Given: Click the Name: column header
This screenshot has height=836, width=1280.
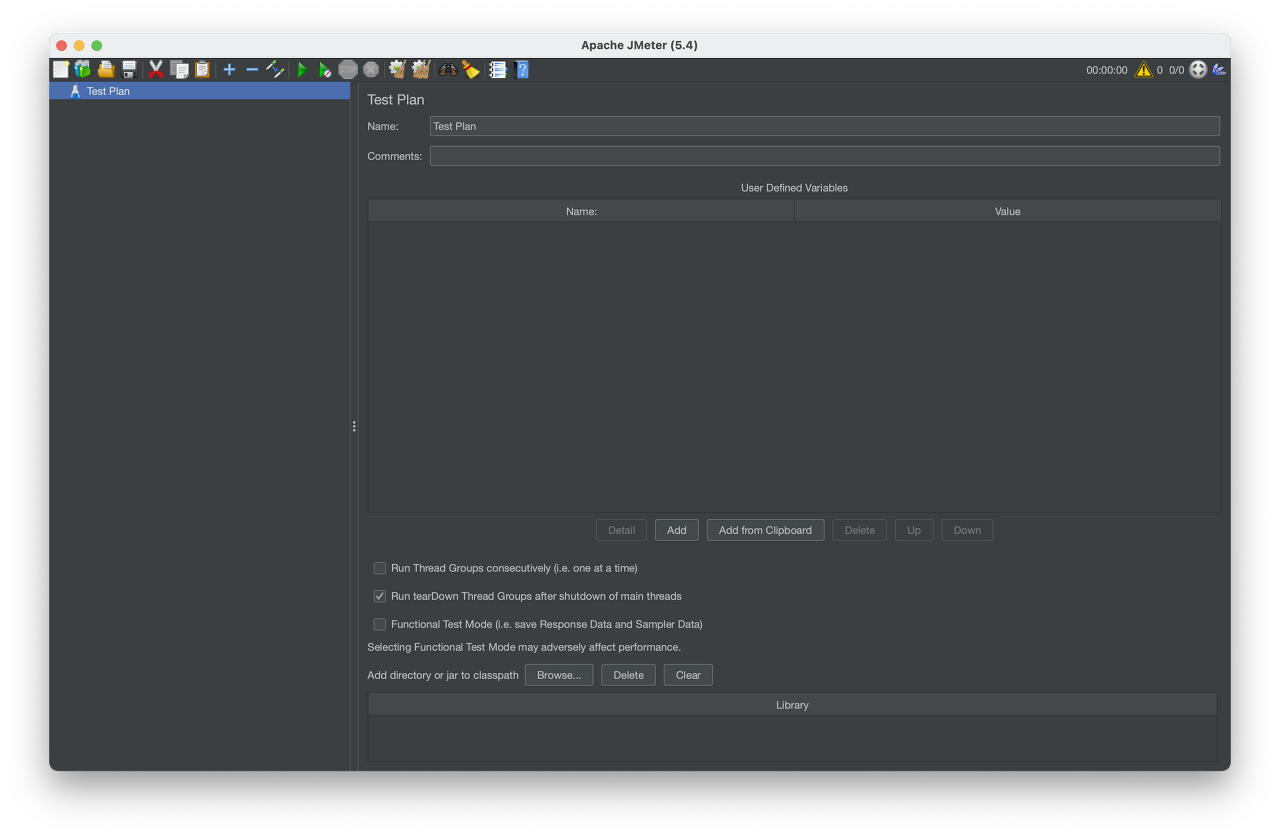Looking at the screenshot, I should pos(581,211).
